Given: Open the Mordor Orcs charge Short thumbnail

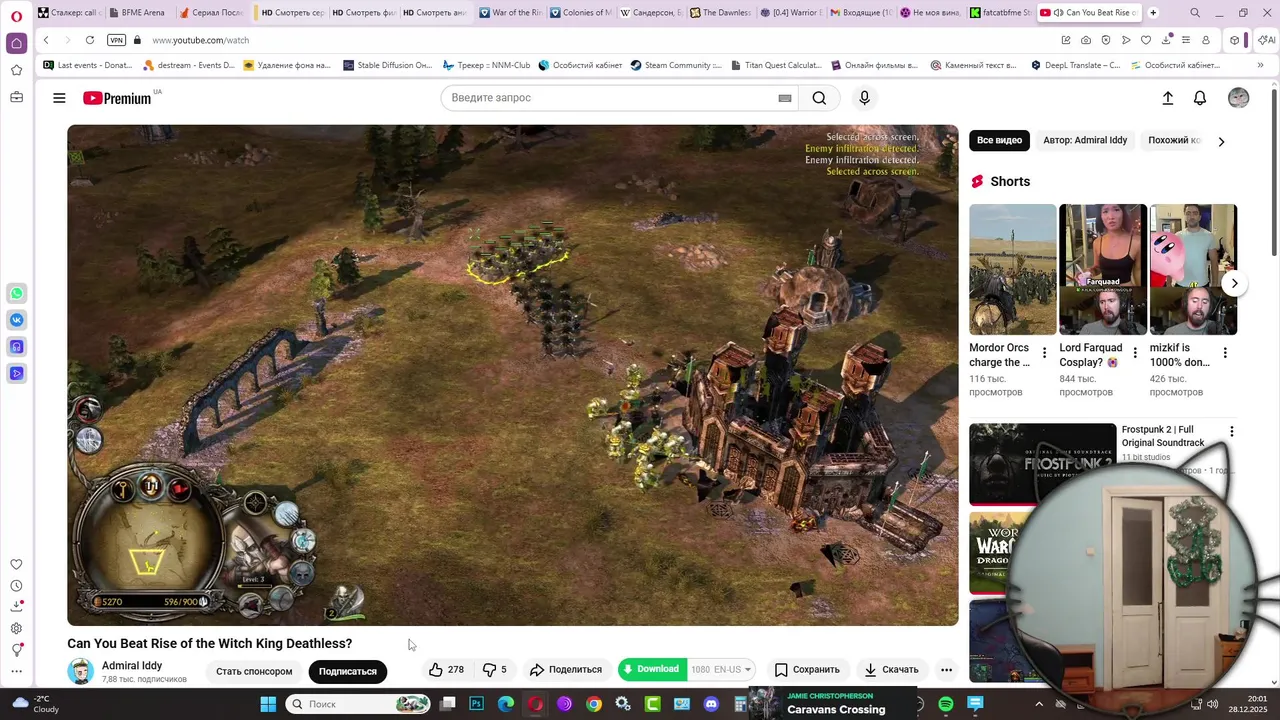Looking at the screenshot, I should point(1012,269).
